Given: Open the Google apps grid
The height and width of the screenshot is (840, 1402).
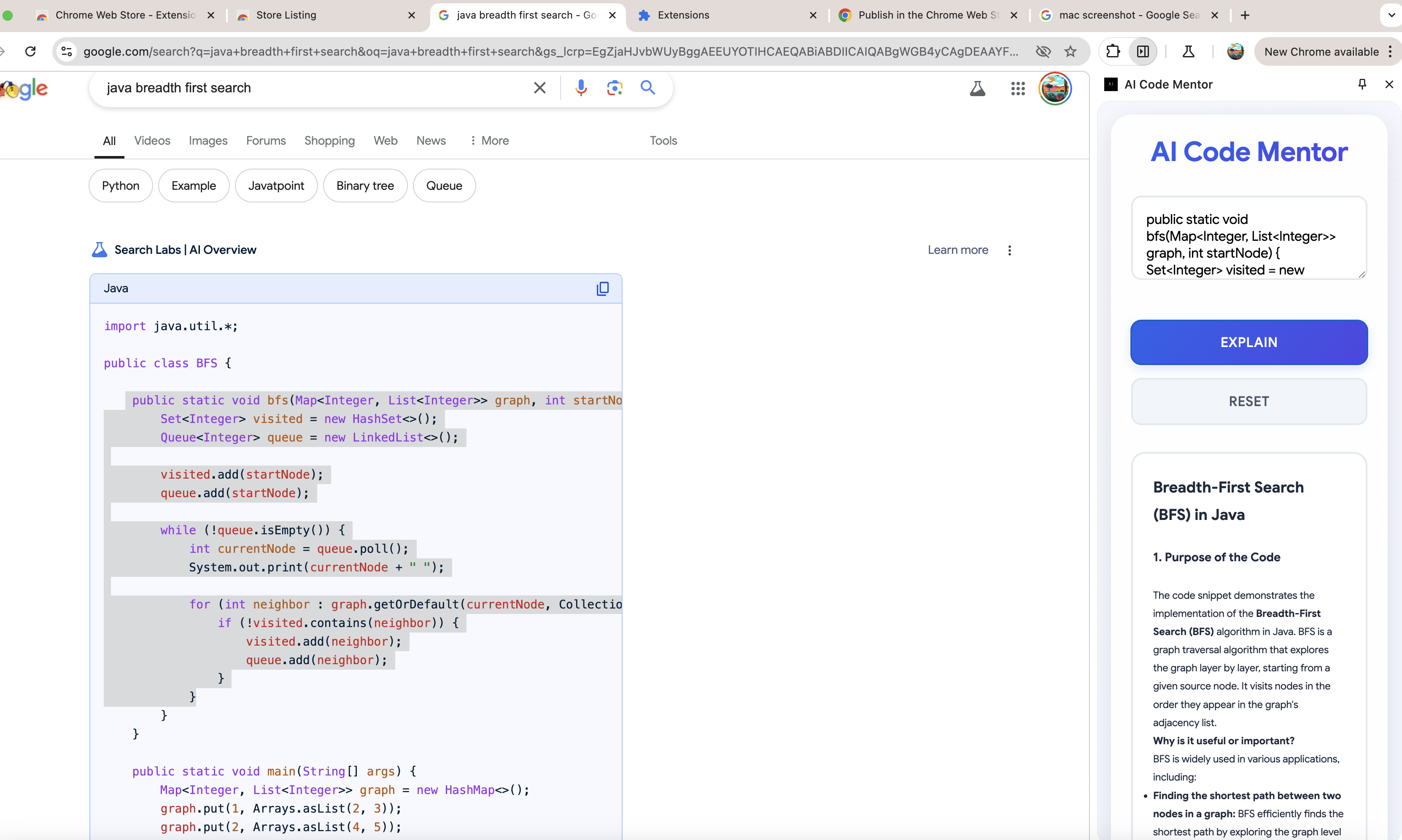Looking at the screenshot, I should pyautogui.click(x=1018, y=88).
